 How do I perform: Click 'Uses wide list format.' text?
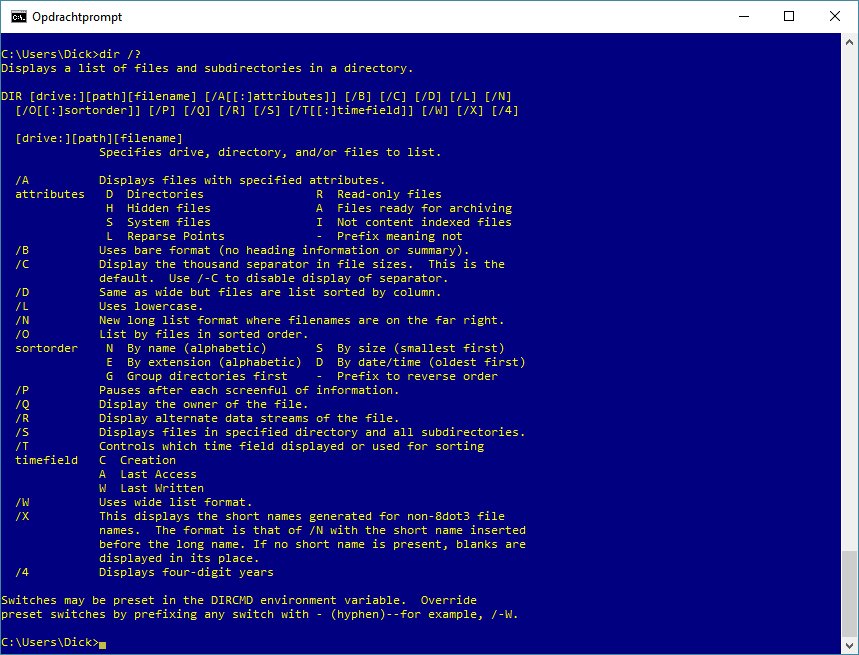176,502
